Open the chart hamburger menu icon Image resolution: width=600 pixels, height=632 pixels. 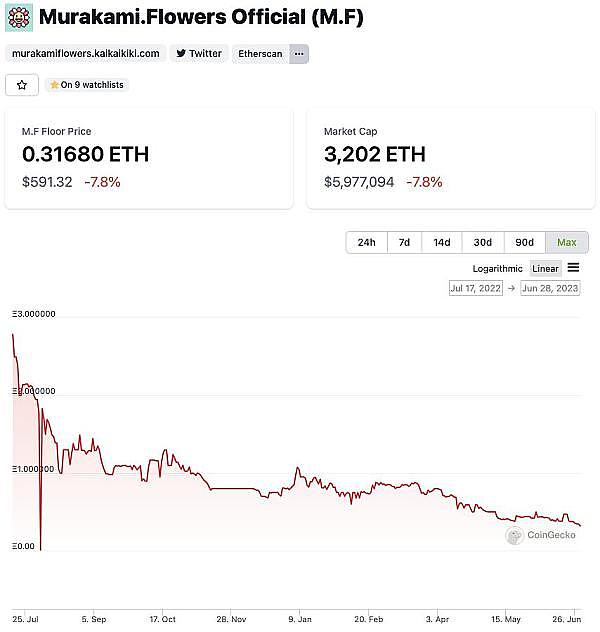pyautogui.click(x=573, y=268)
